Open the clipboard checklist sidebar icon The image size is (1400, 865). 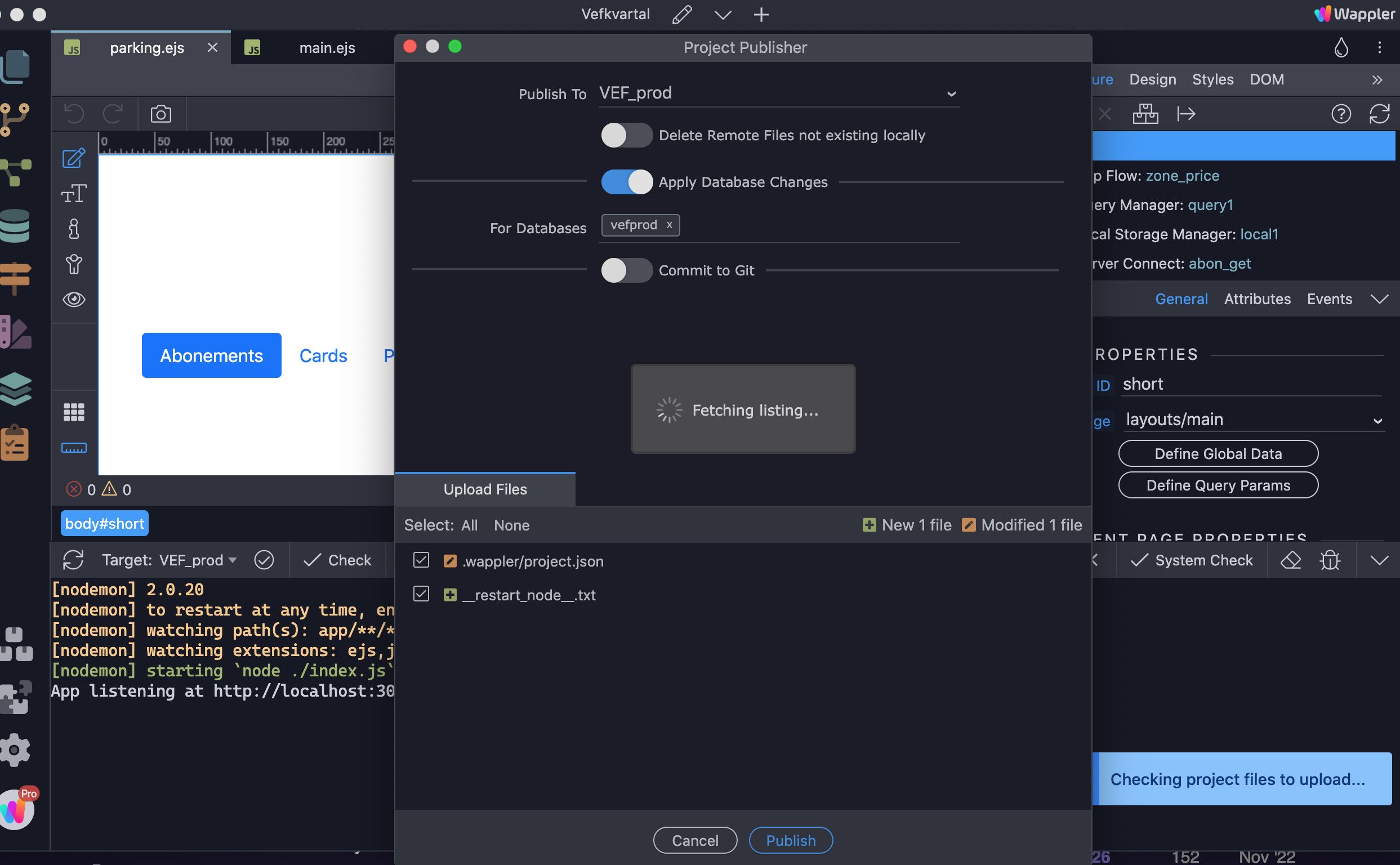pos(15,443)
